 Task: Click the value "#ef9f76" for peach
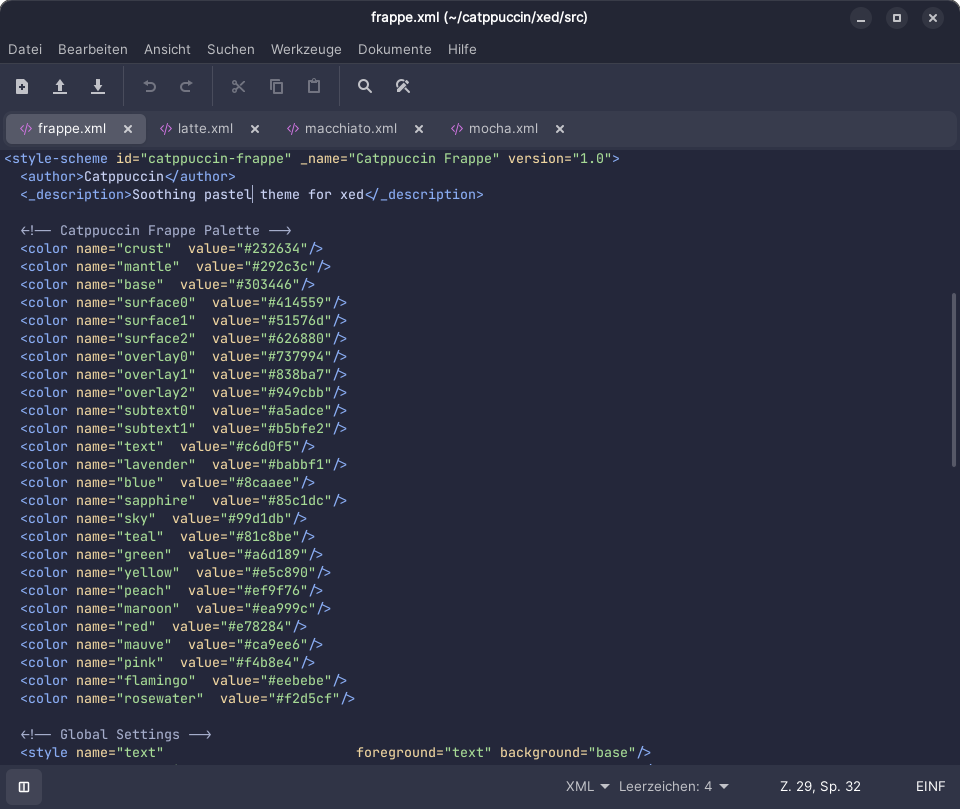272,591
